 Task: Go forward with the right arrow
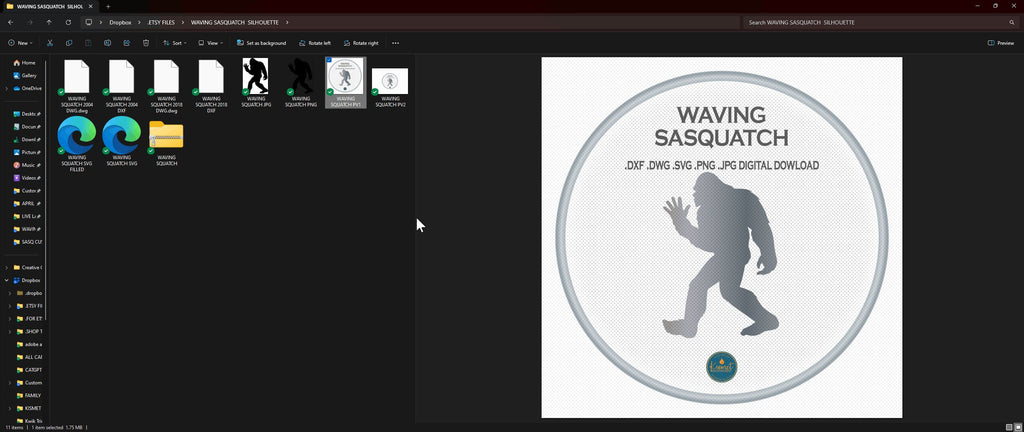30,22
